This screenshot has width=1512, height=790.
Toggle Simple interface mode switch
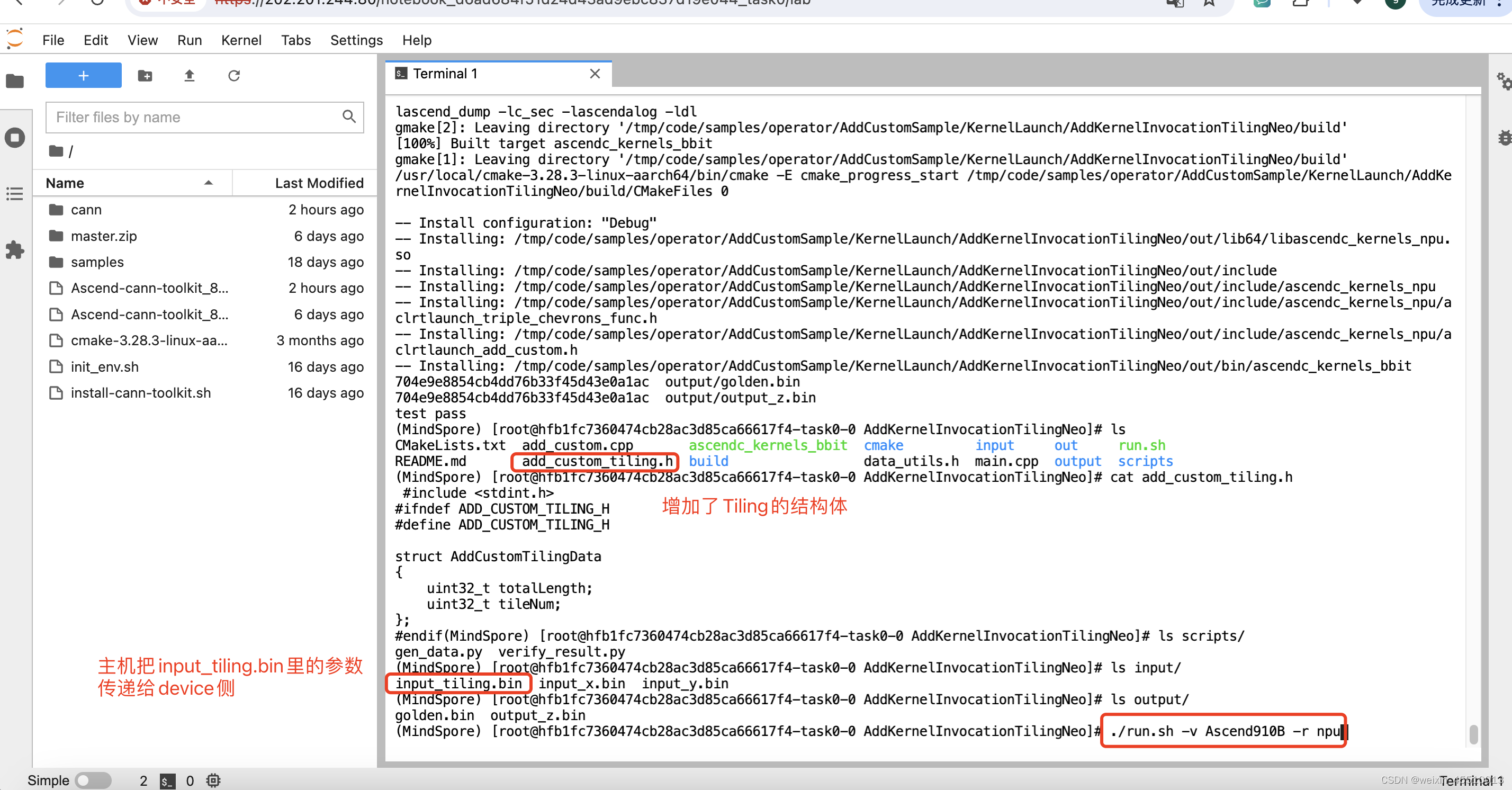[93, 780]
